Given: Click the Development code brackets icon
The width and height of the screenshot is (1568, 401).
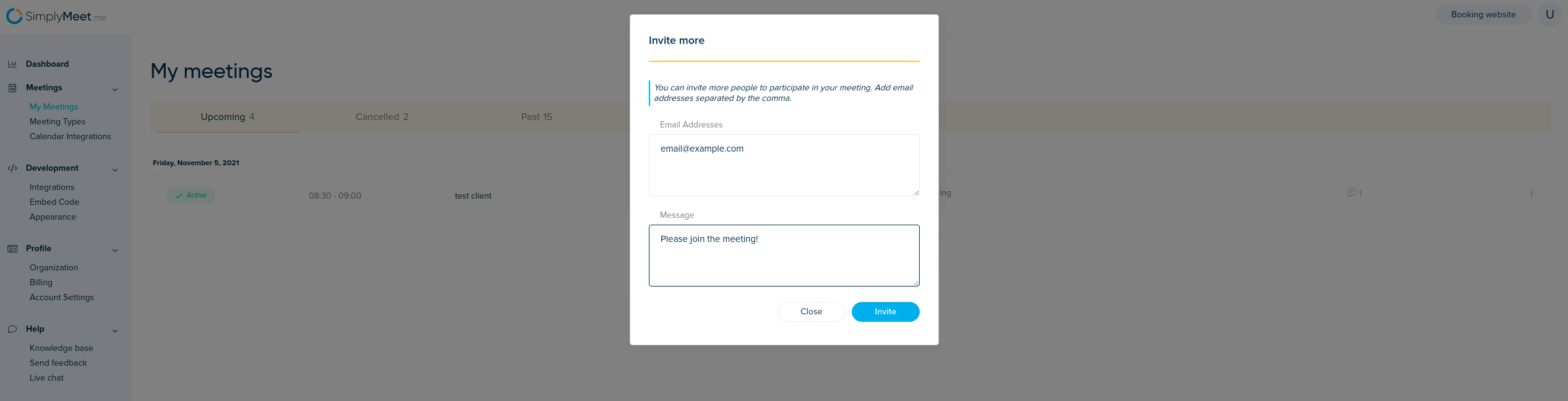Looking at the screenshot, I should point(12,168).
